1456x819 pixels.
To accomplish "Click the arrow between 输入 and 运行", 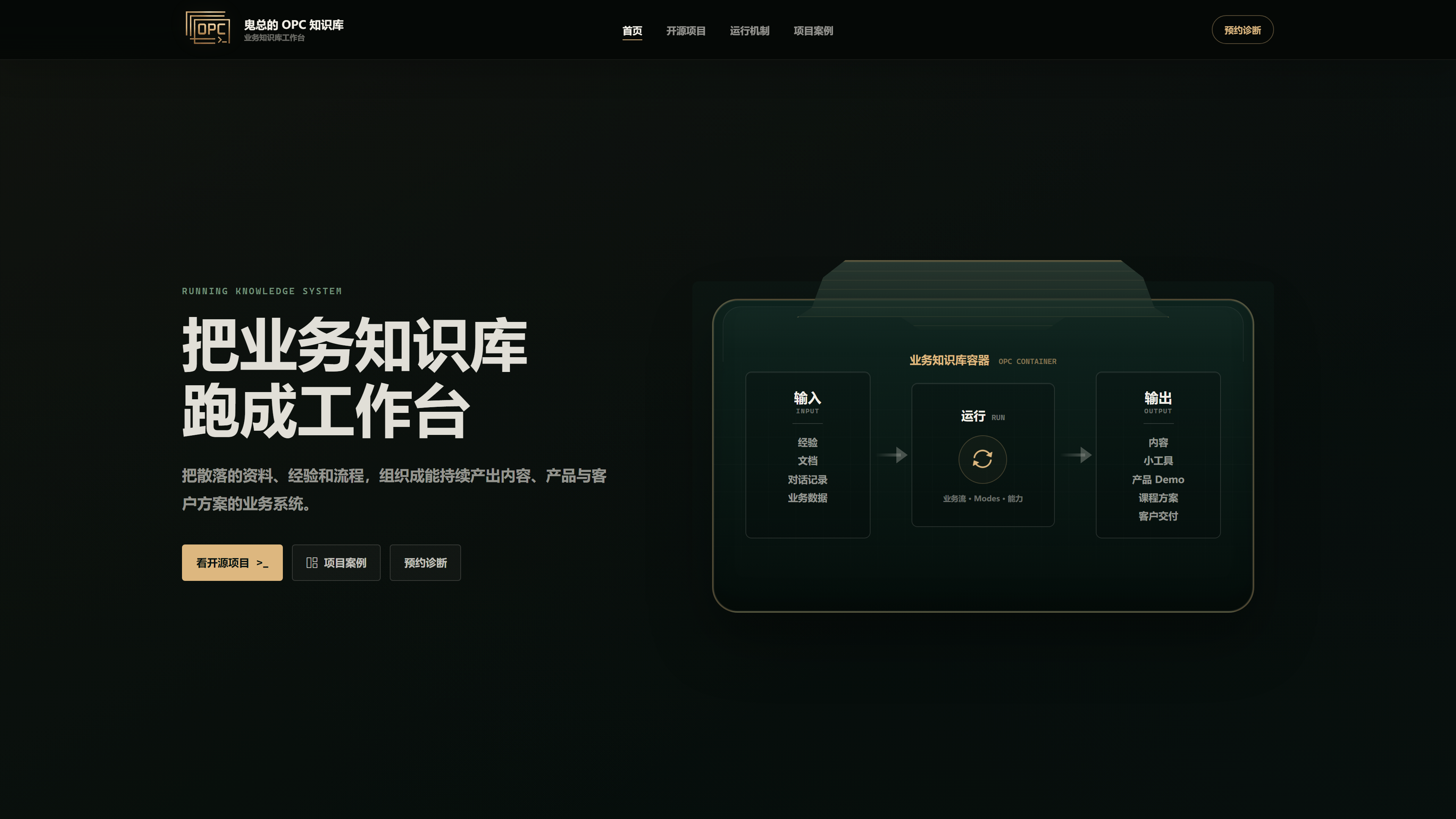I will (x=893, y=455).
